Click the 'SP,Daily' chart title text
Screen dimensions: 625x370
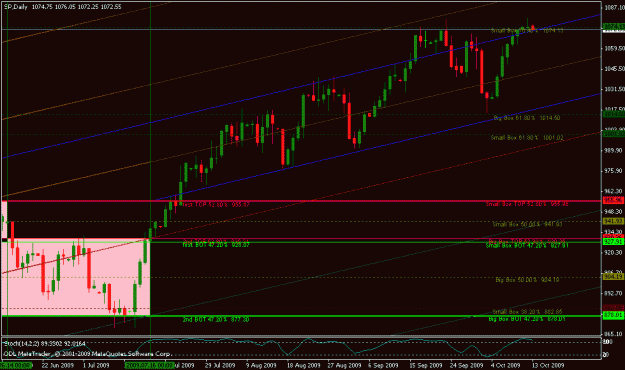click(x=16, y=7)
